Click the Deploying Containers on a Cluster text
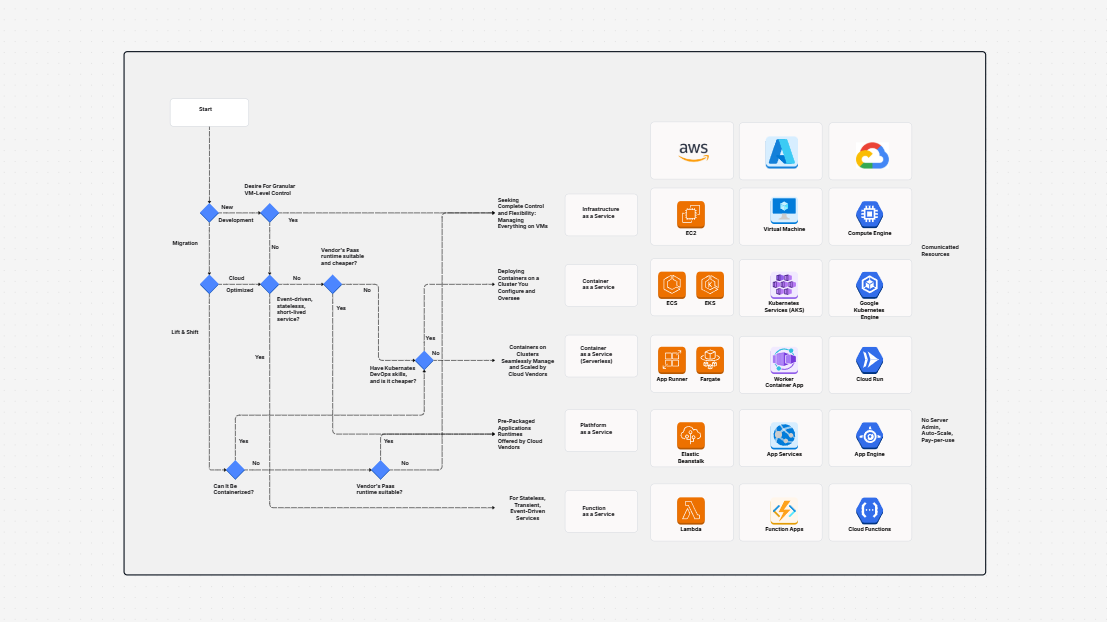 (517, 285)
